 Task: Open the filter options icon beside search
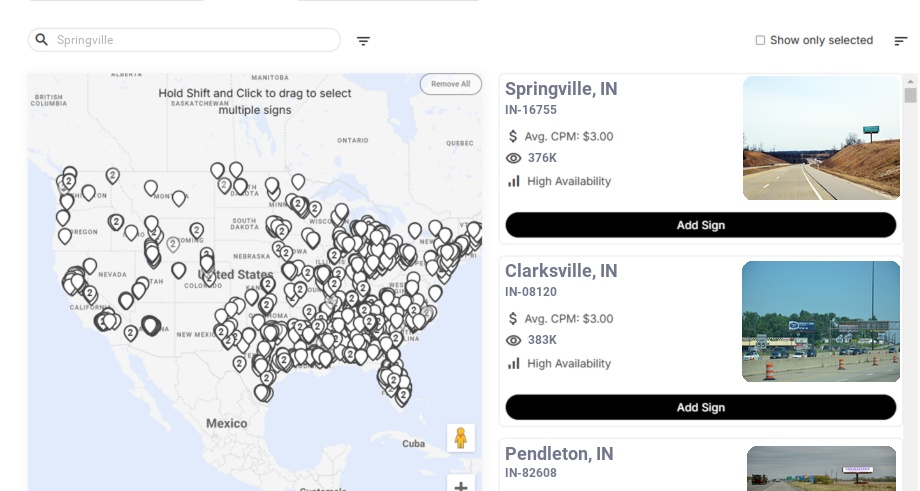[363, 41]
